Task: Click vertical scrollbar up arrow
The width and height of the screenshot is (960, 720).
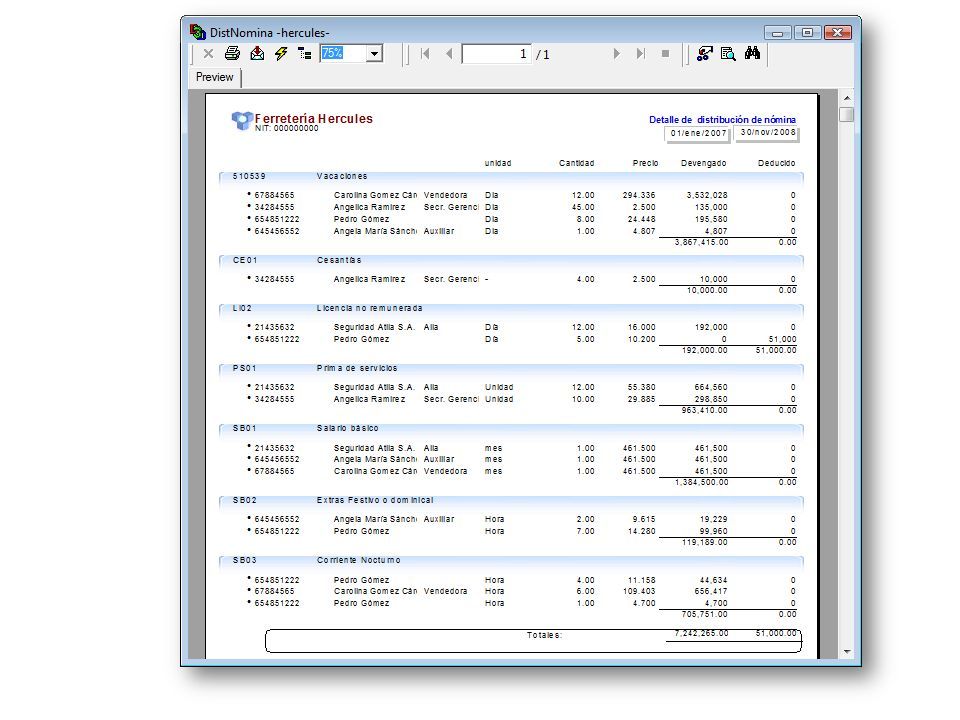Action: pos(847,98)
